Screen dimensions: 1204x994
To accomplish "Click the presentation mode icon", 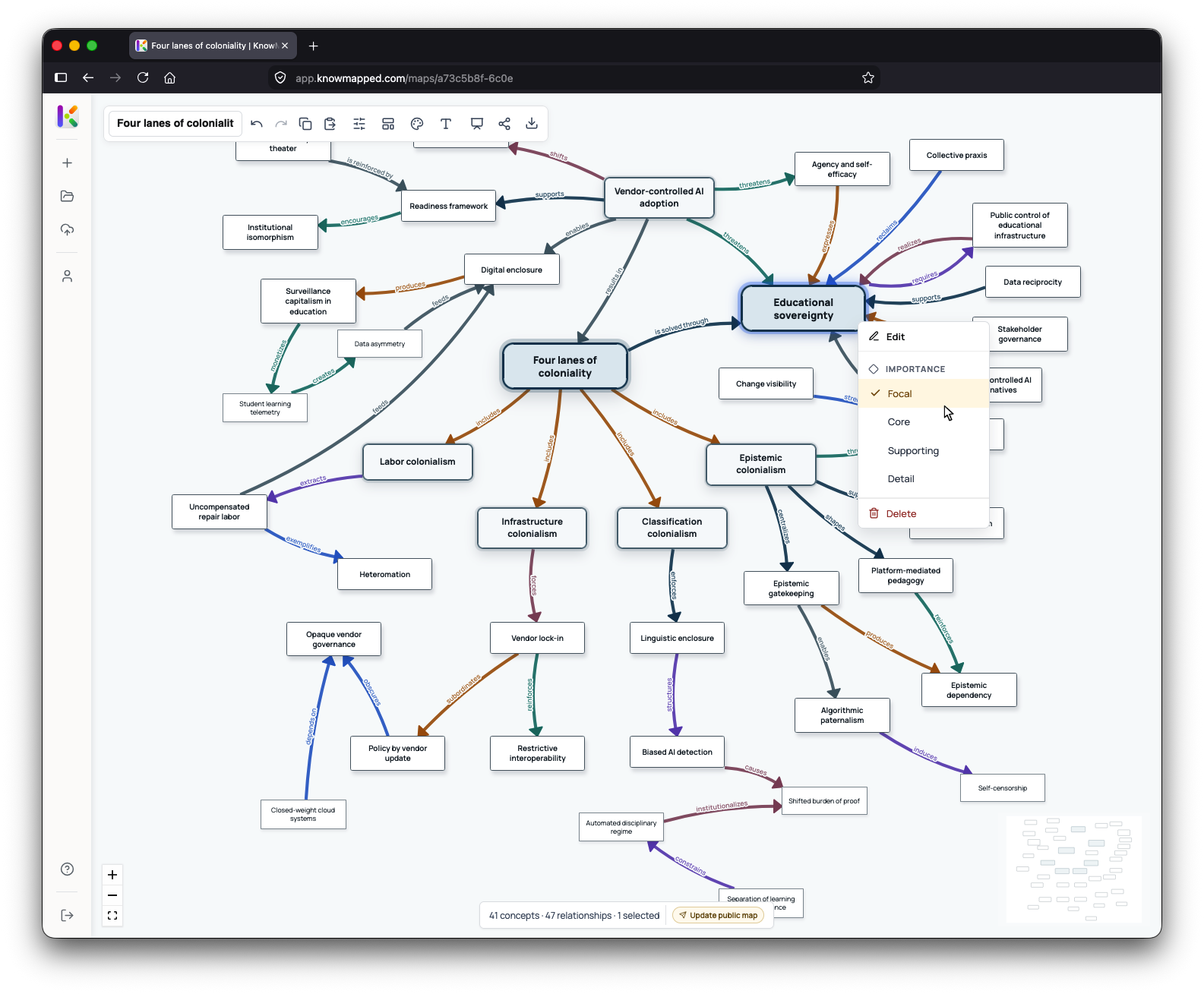I will pyautogui.click(x=477, y=124).
